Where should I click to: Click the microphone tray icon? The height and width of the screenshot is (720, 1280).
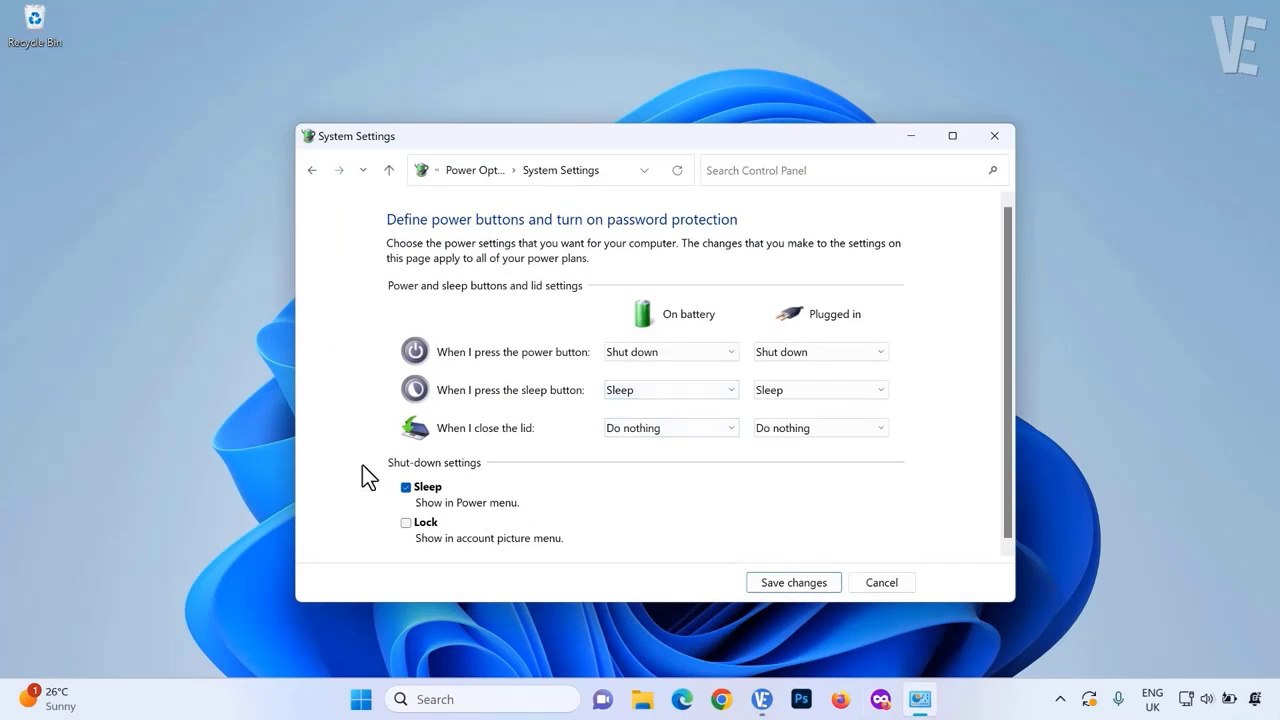tap(1119, 699)
